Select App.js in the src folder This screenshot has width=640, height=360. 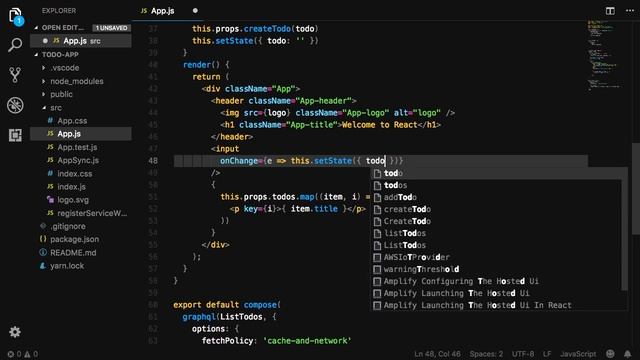[x=81, y=134]
